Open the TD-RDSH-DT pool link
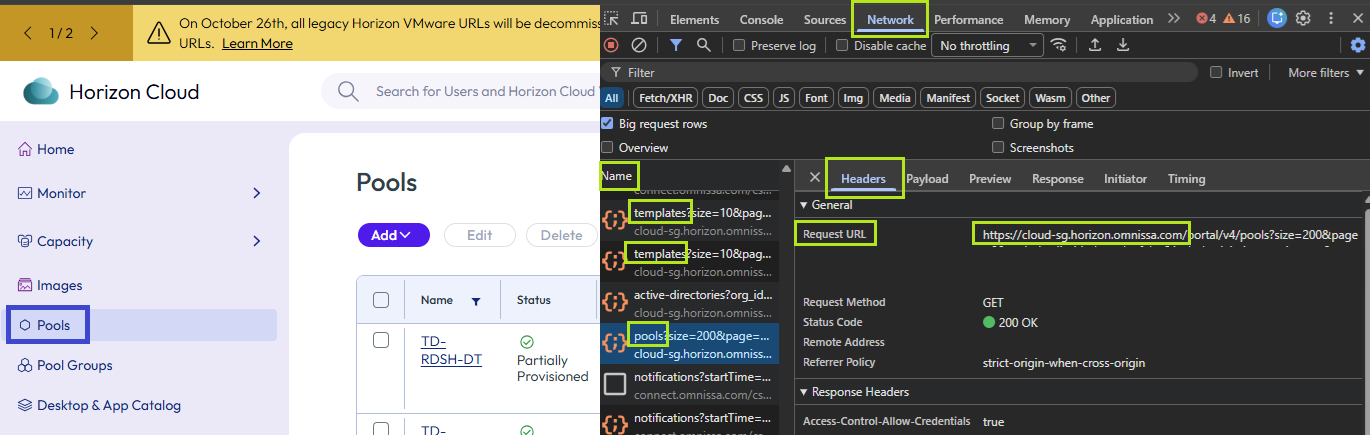This screenshot has height=435, width=1370. (451, 350)
